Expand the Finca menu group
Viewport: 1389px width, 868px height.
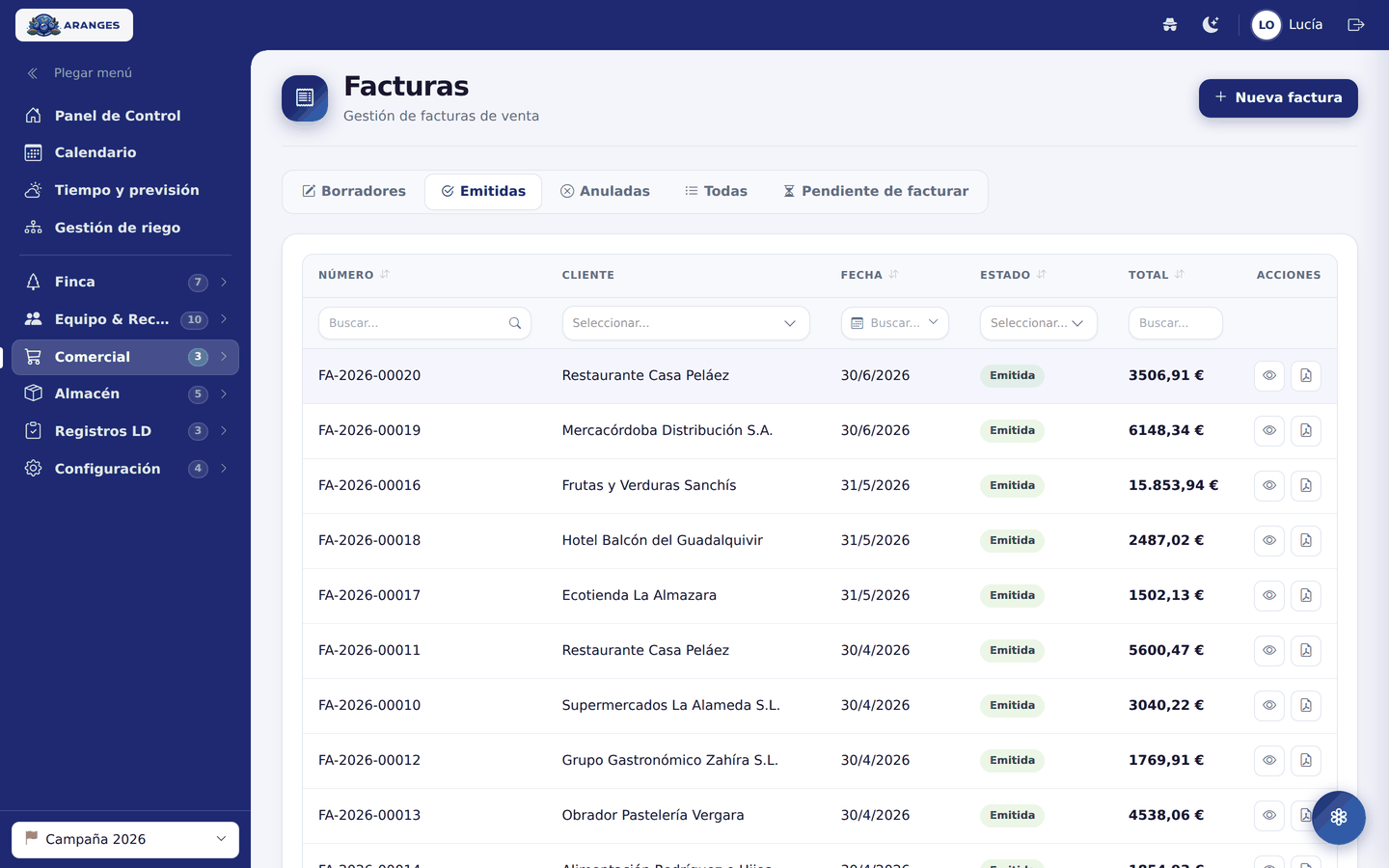[125, 282]
